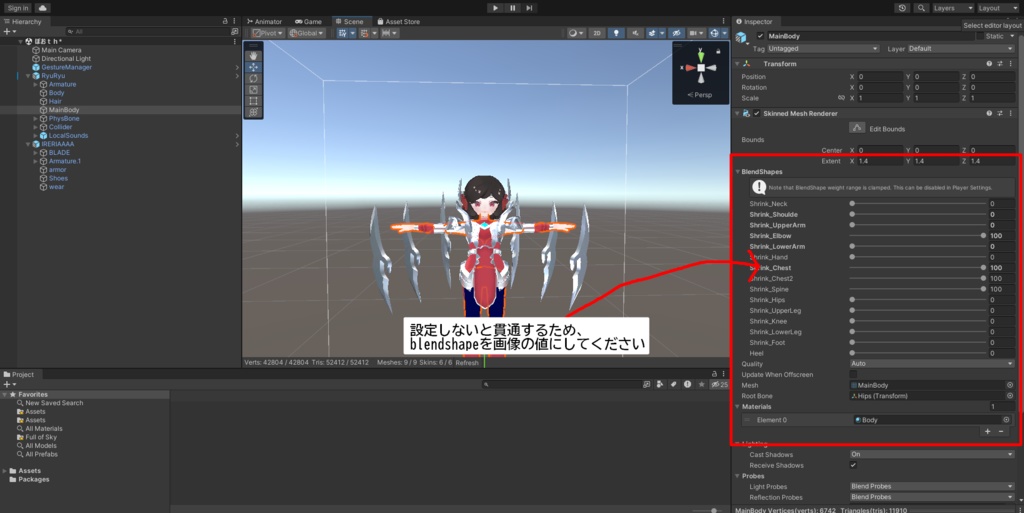Viewport: 1024px width, 513px height.
Task: Adjust the Shrink_Elbow slider
Action: 918,236
